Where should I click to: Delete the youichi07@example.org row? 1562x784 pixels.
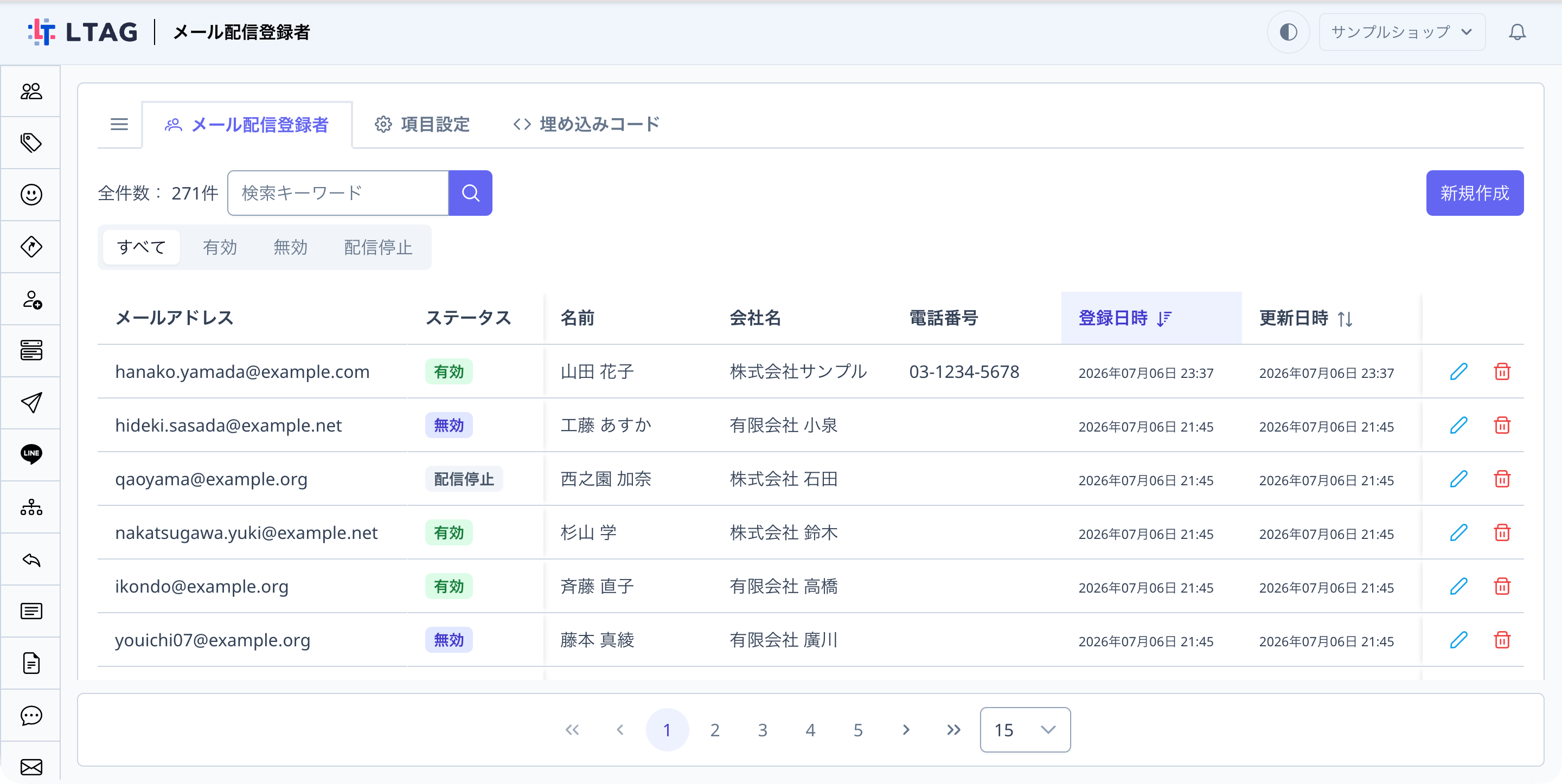pyautogui.click(x=1502, y=640)
